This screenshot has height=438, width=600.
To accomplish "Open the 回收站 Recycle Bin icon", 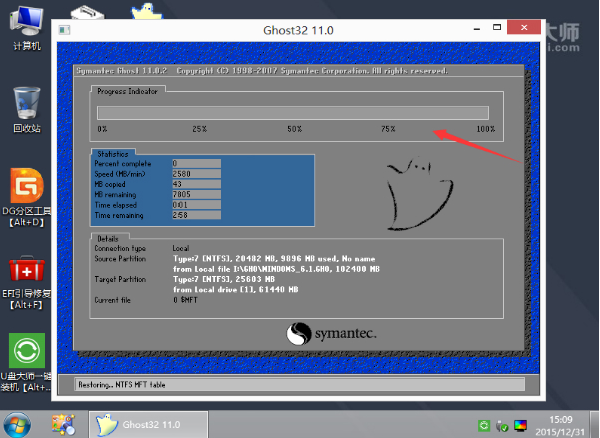I will [26, 105].
